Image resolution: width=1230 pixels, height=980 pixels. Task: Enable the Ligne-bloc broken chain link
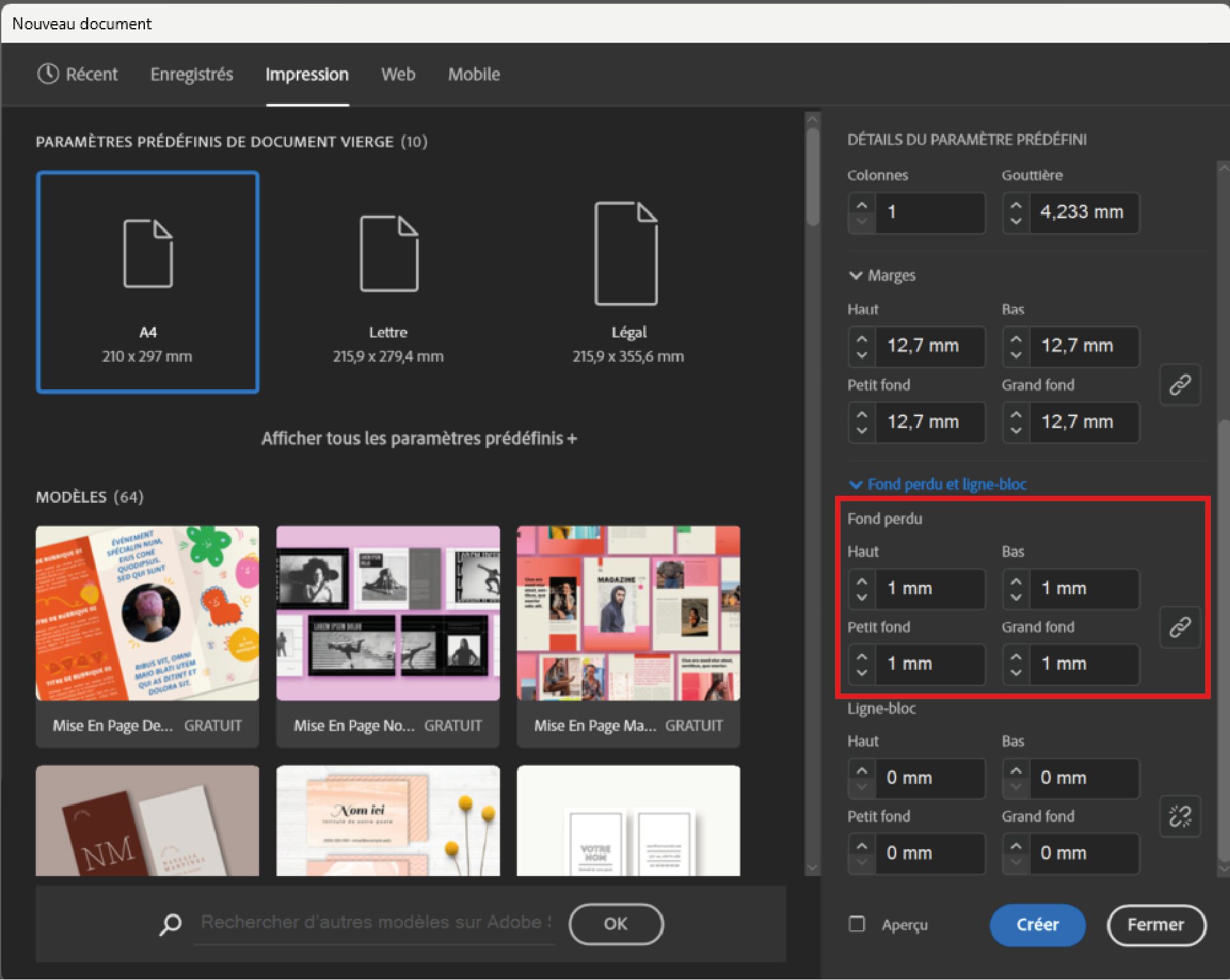(1180, 816)
